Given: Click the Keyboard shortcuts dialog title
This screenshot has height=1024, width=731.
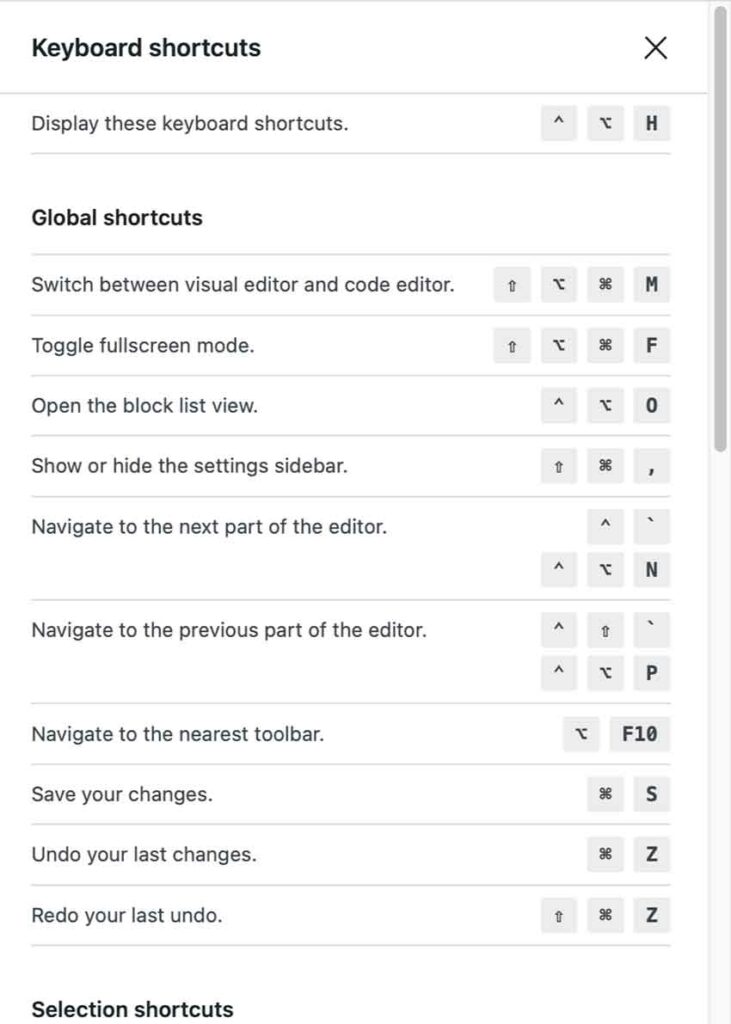Looking at the screenshot, I should pyautogui.click(x=146, y=48).
